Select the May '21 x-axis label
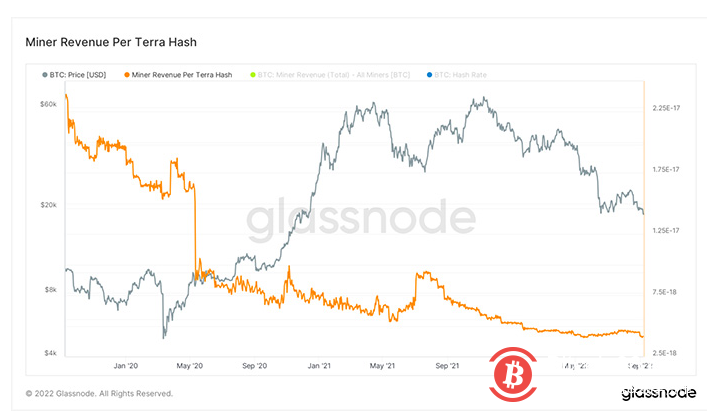Screen dimensions: 707x414 (x=385, y=366)
